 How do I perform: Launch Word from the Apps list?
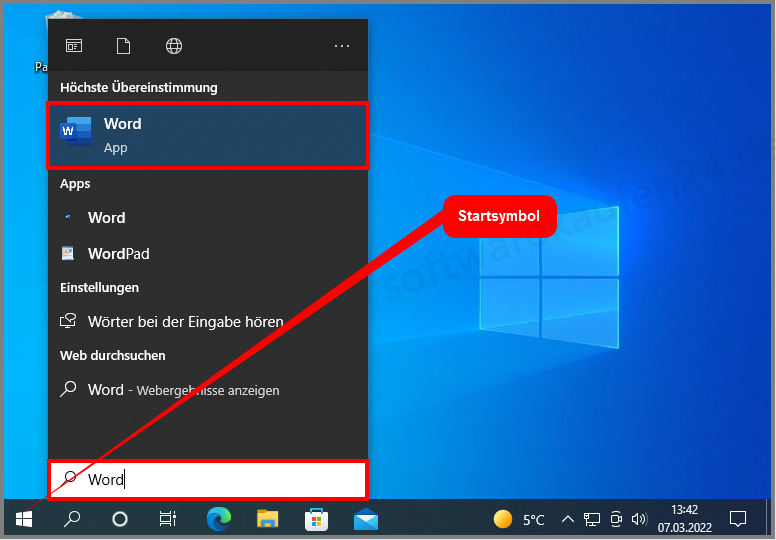[x=106, y=218]
